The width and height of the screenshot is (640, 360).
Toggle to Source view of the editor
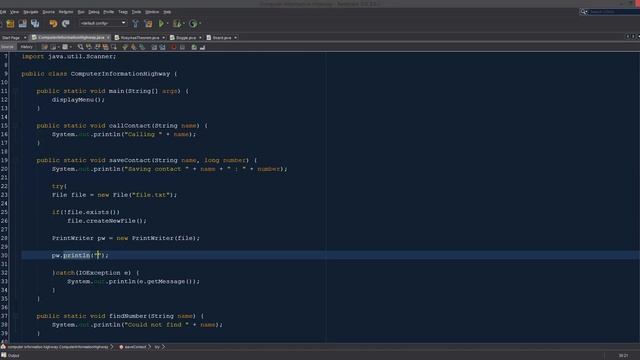(7, 47)
